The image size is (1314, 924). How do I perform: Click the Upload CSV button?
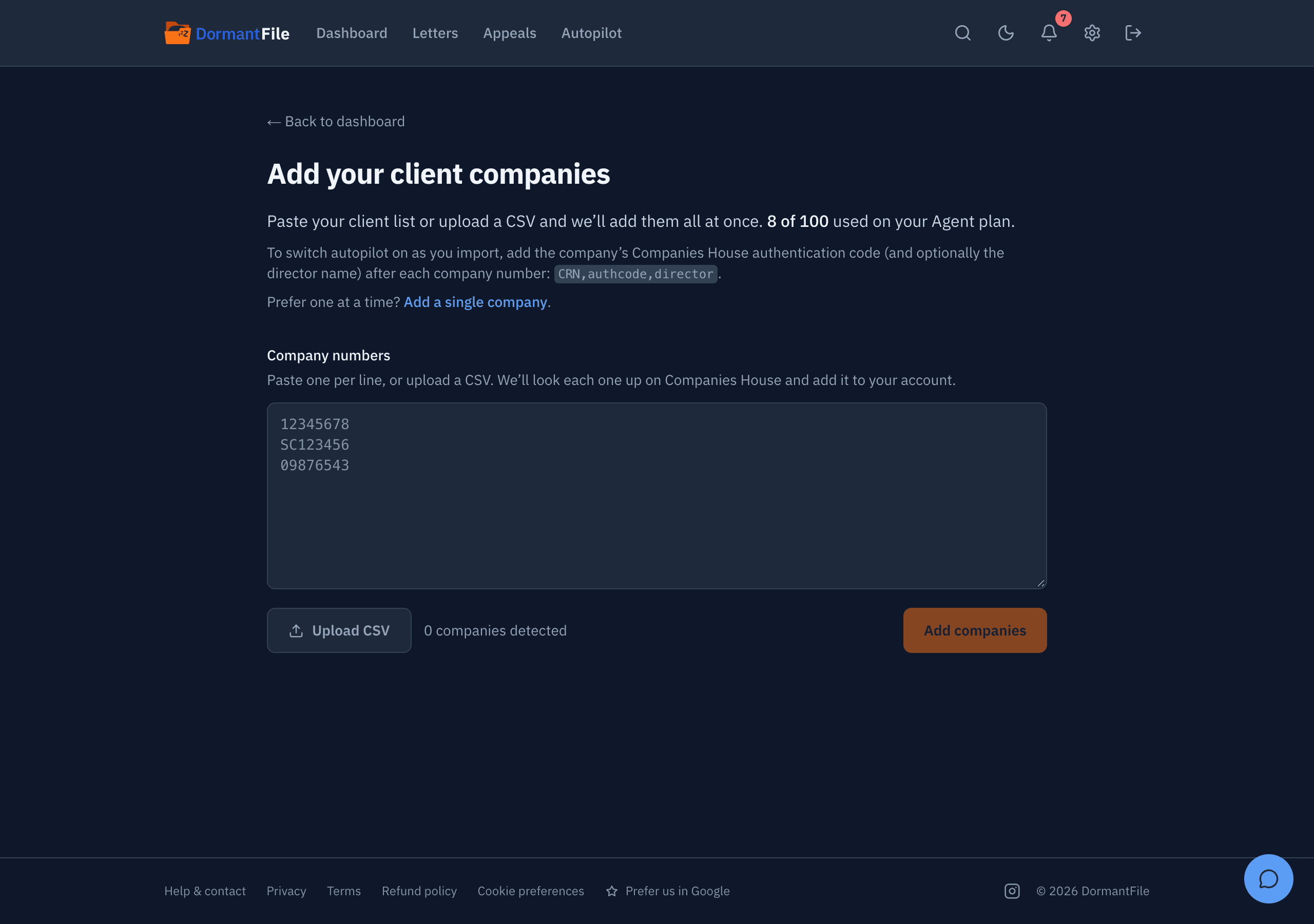339,630
